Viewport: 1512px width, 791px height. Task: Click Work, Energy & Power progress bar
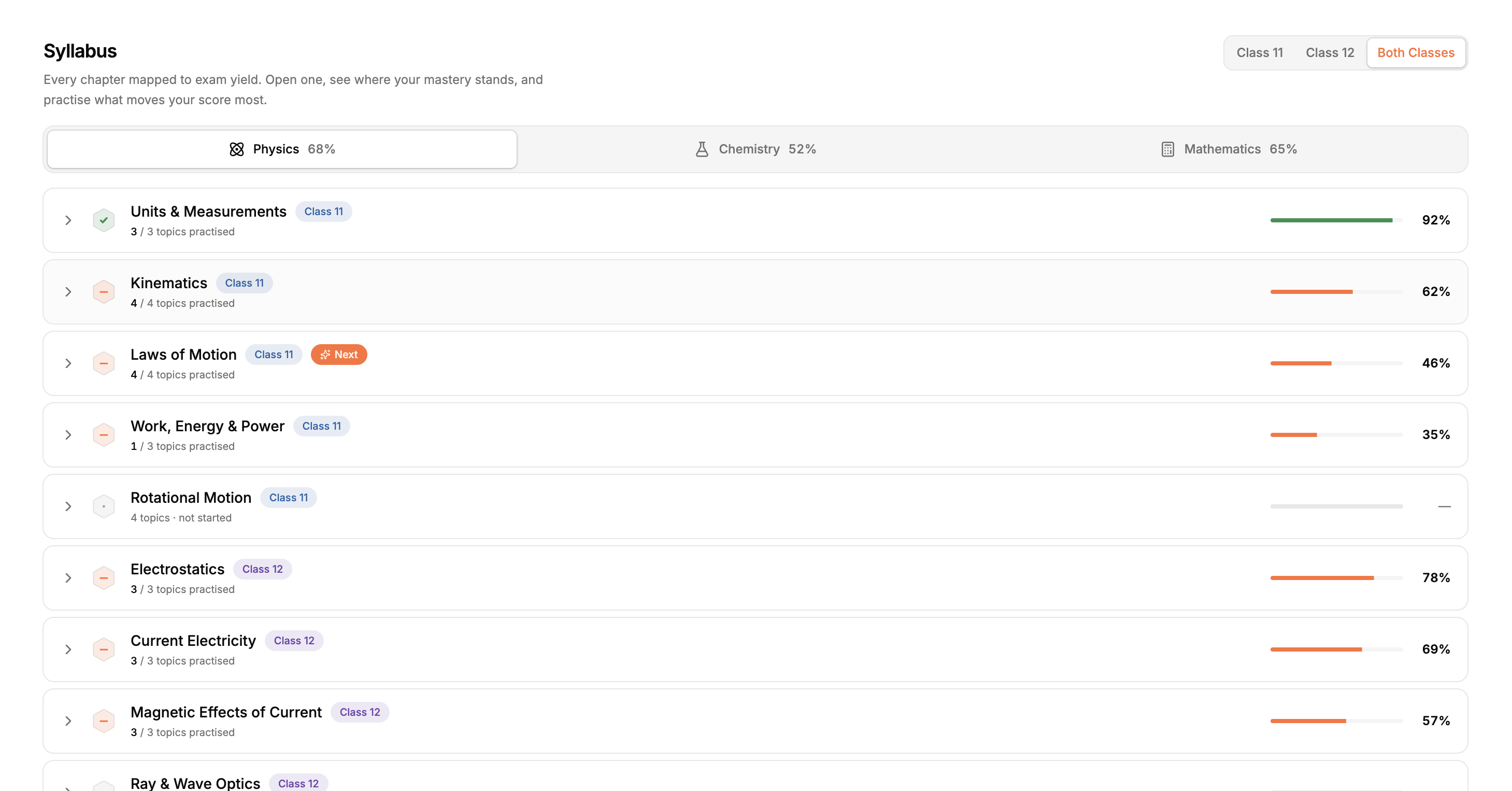[1336, 435]
